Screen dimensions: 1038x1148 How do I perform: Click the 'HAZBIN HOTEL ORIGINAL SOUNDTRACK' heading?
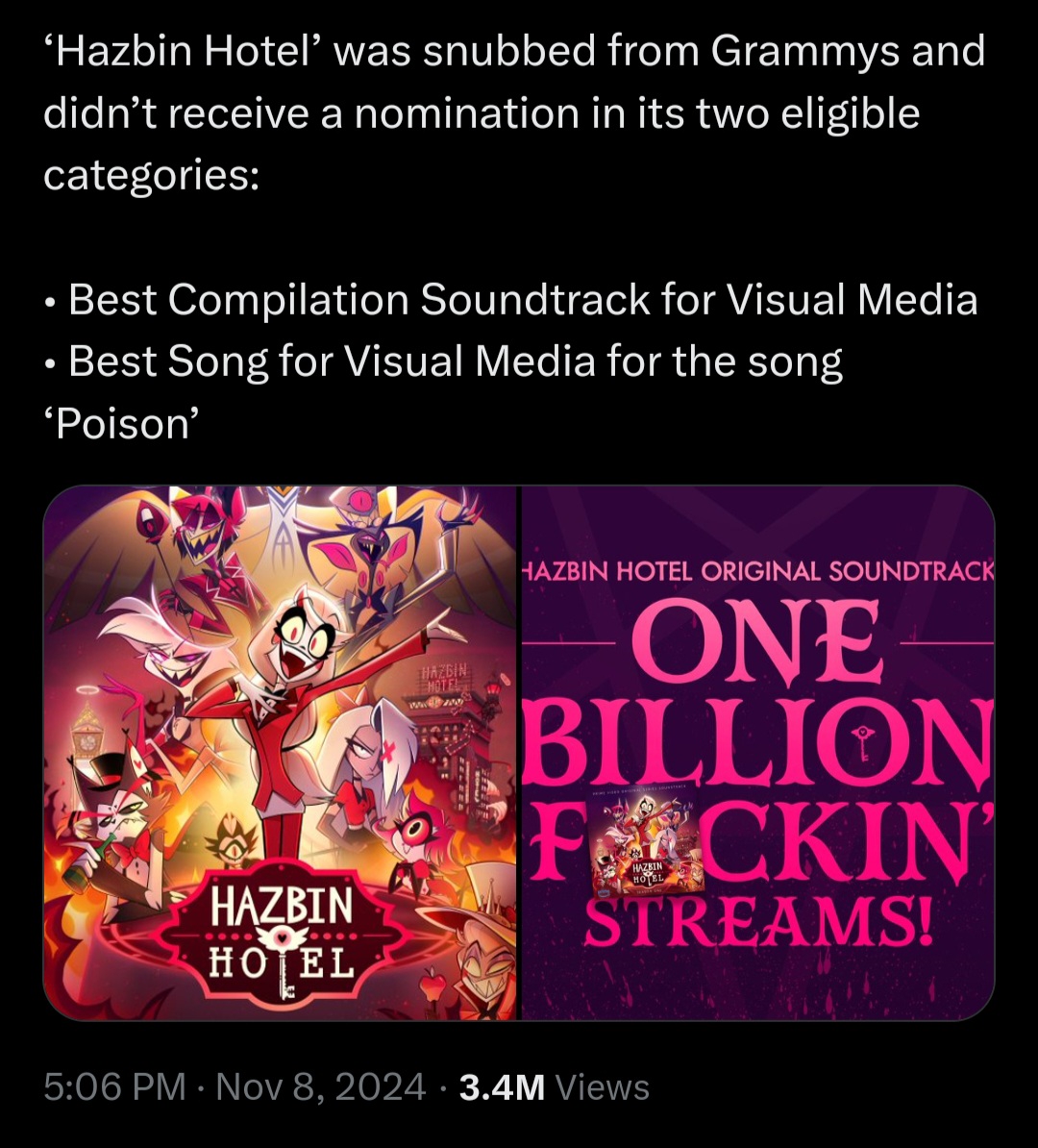click(757, 571)
